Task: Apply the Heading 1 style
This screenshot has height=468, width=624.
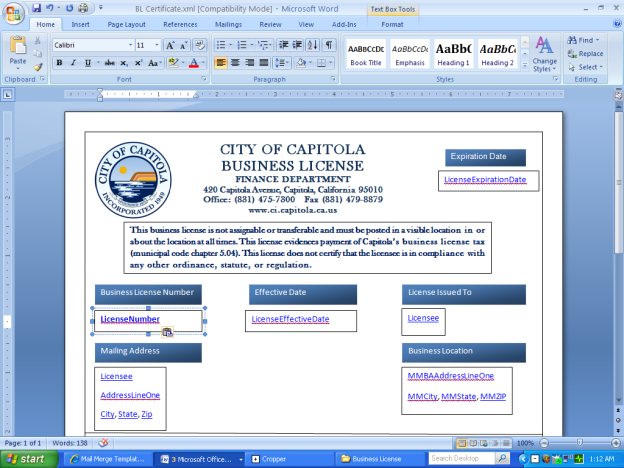Action: pyautogui.click(x=454, y=52)
